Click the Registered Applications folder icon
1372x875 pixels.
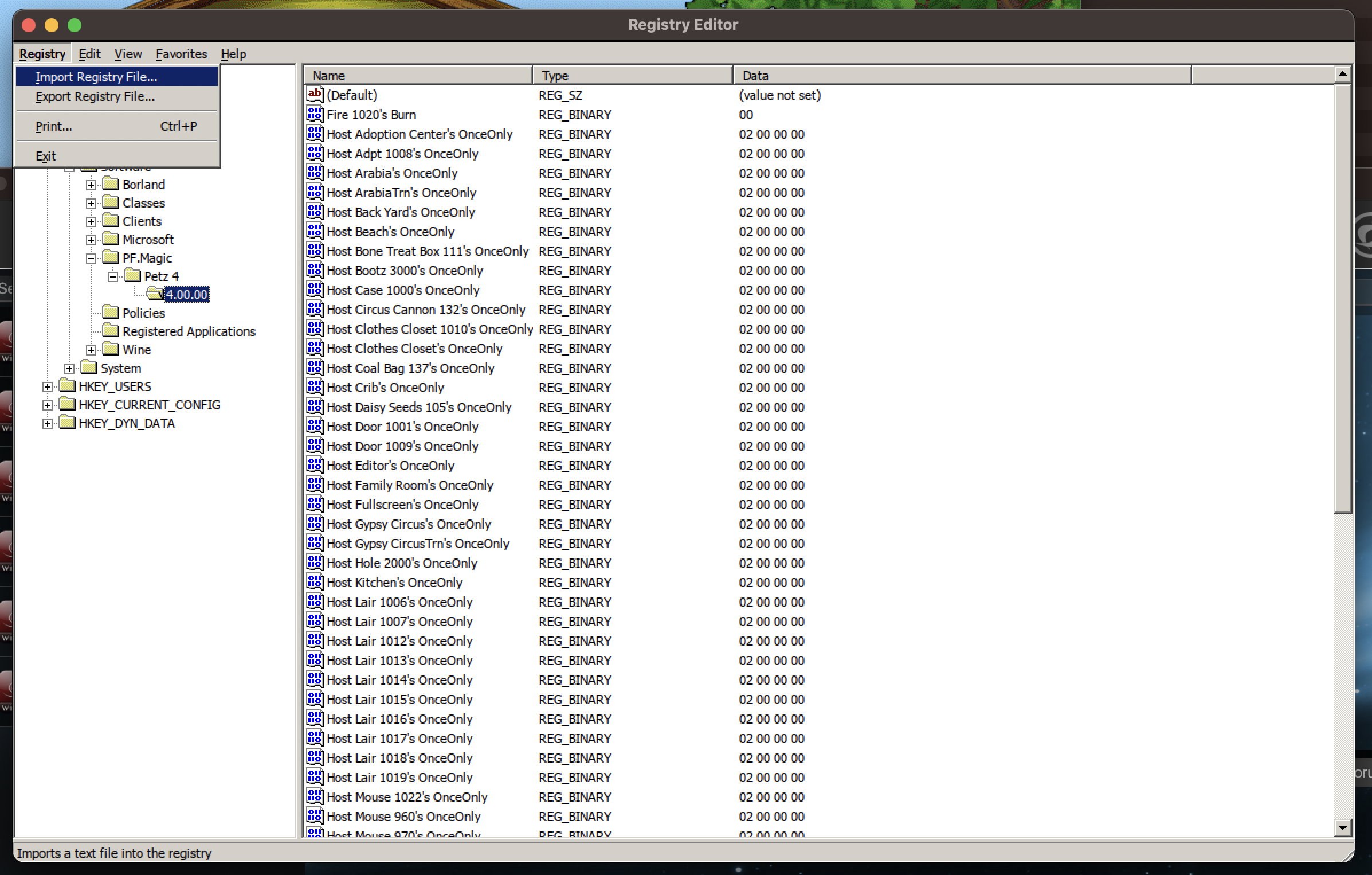click(x=111, y=331)
